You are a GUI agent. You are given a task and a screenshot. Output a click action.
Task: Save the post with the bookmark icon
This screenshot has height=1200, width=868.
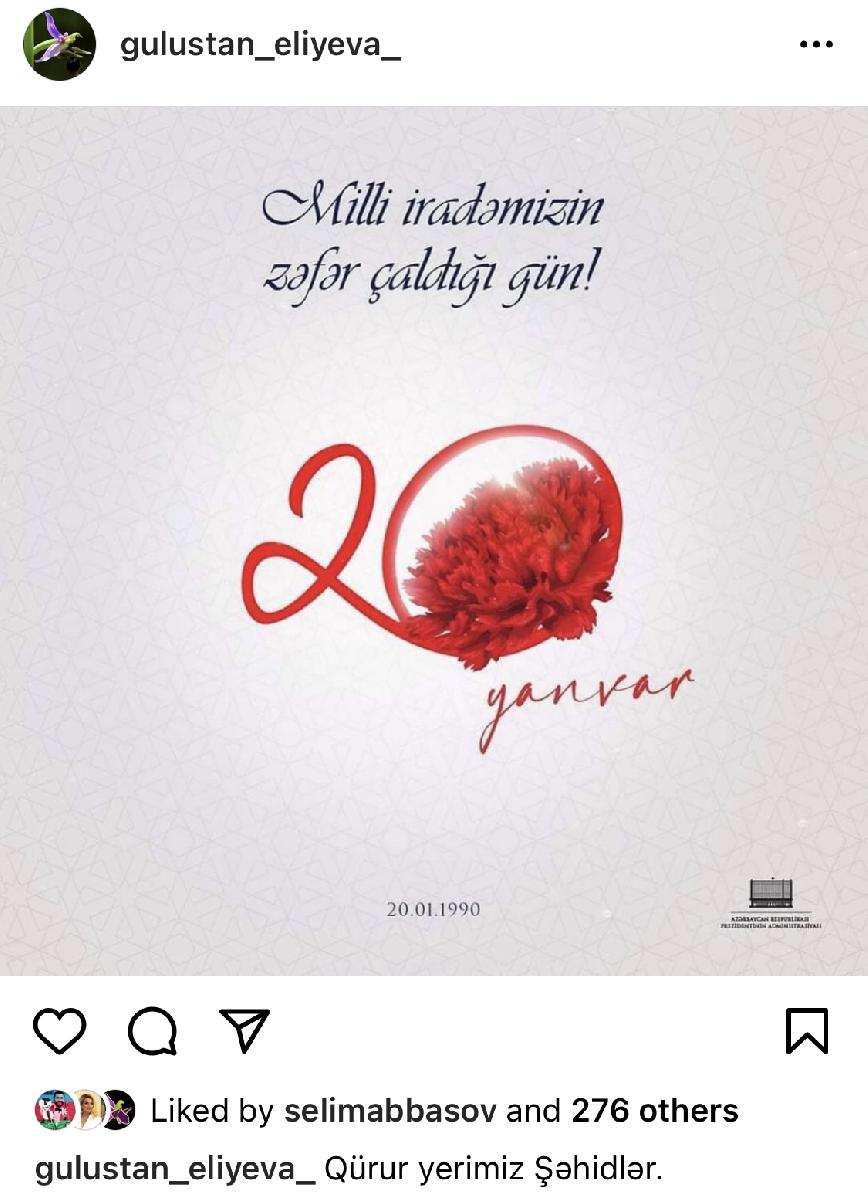coord(807,1031)
